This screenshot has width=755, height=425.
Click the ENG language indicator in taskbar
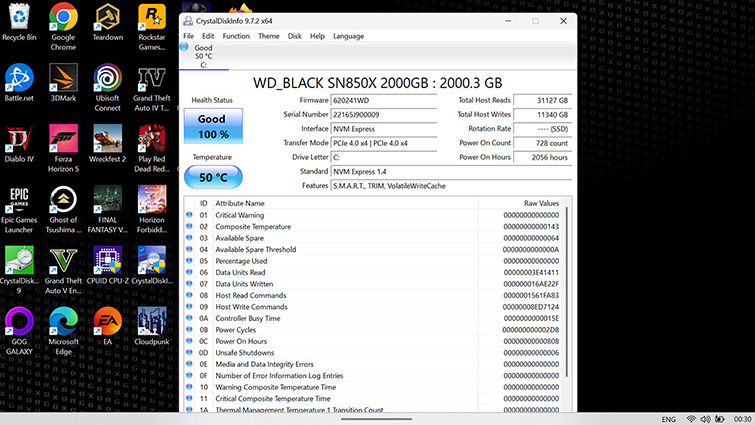tap(668, 419)
